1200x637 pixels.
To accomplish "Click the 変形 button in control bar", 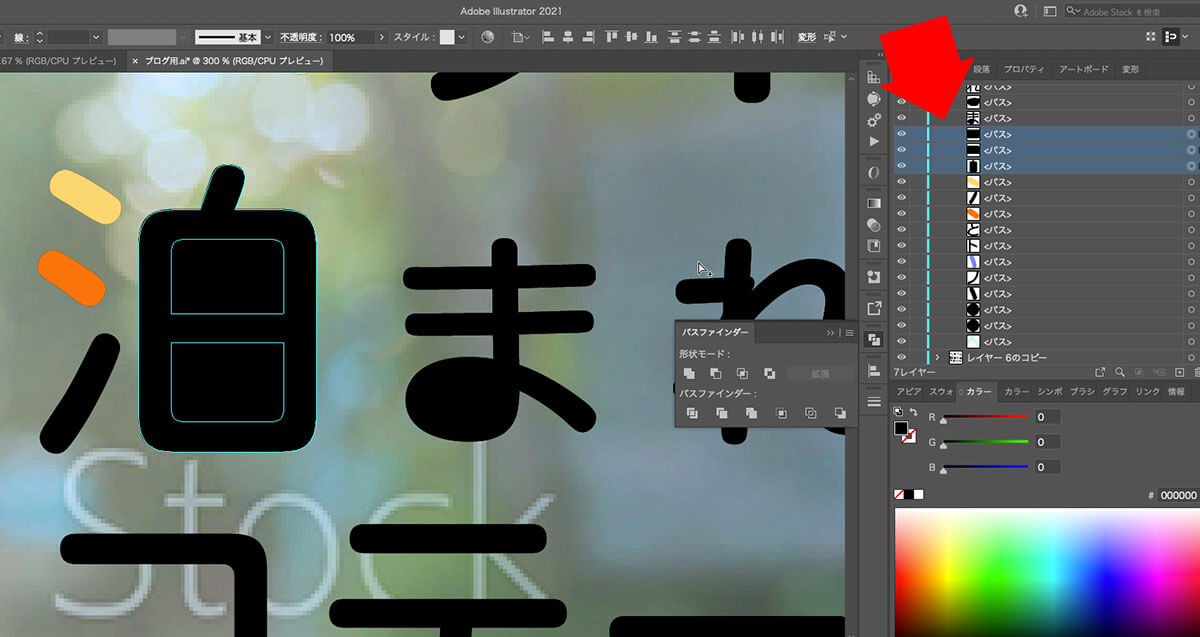I will coord(807,37).
